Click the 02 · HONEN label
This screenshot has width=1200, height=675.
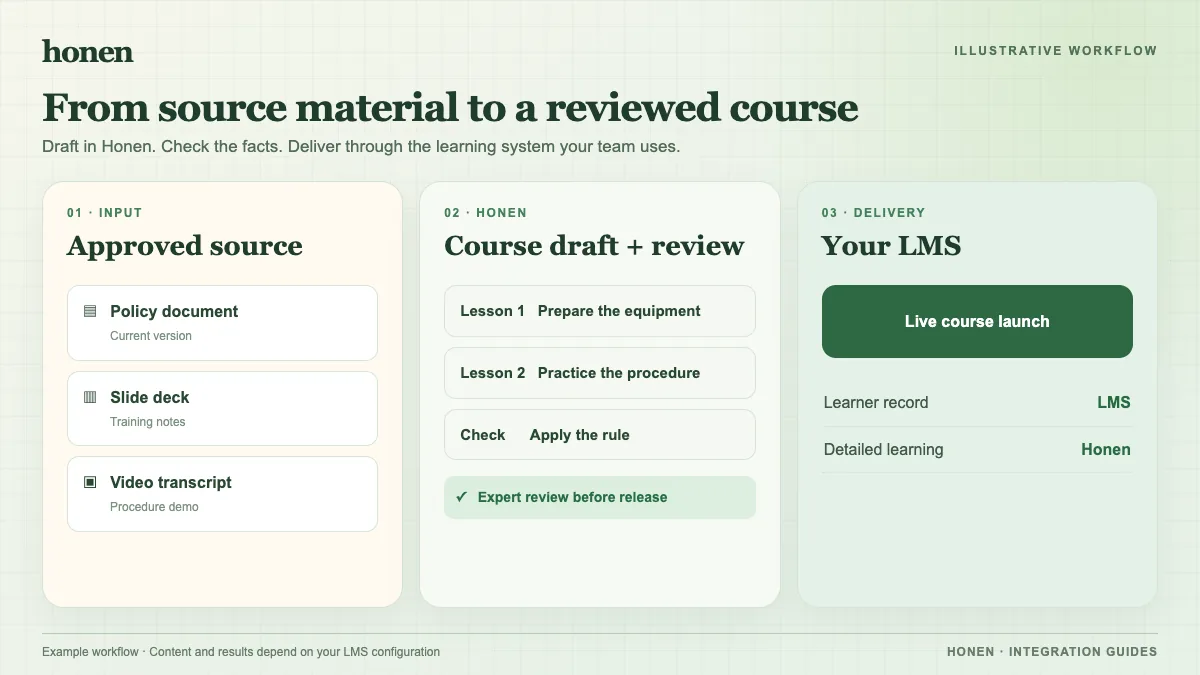click(485, 213)
